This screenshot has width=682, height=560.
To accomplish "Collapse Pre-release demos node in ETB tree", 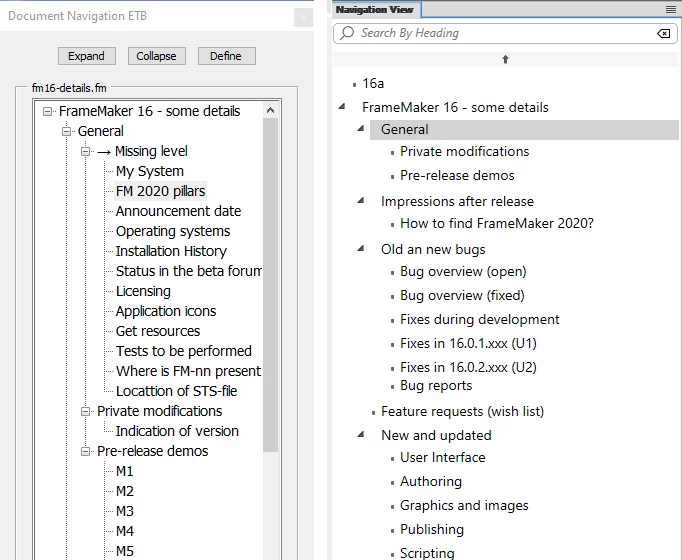I will click(x=85, y=451).
